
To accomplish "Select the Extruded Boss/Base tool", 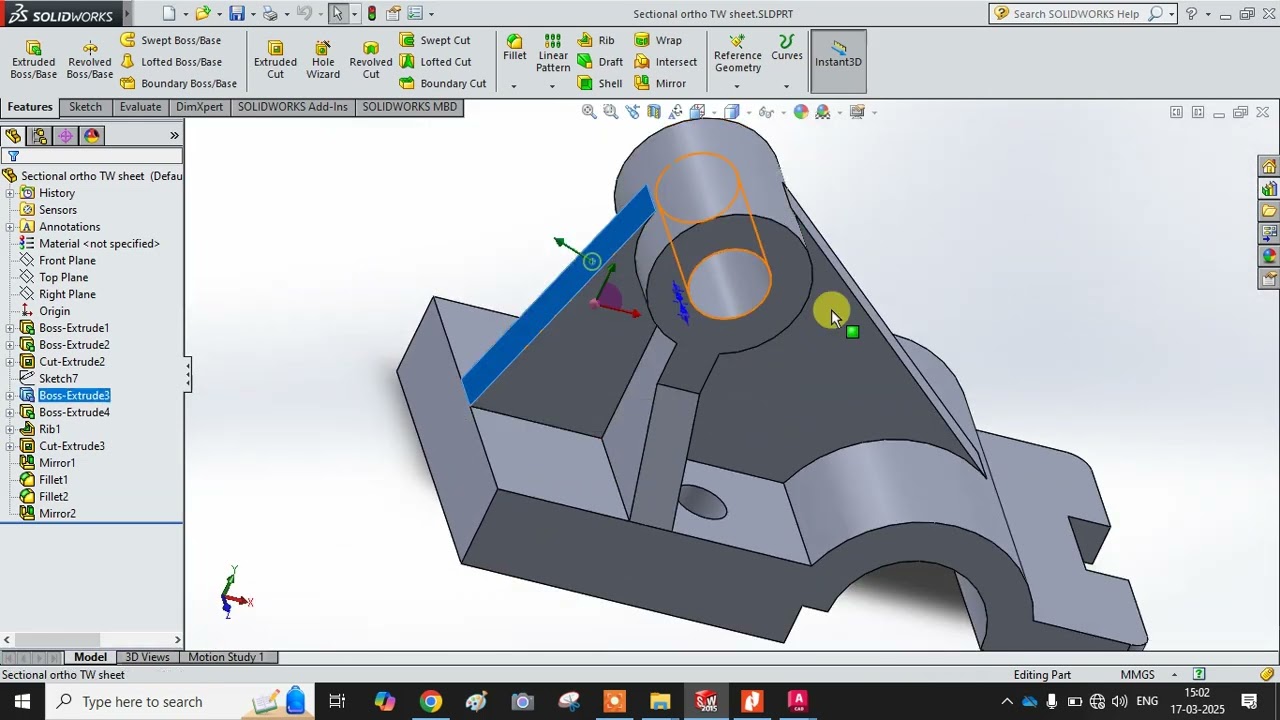I will pyautogui.click(x=33, y=60).
